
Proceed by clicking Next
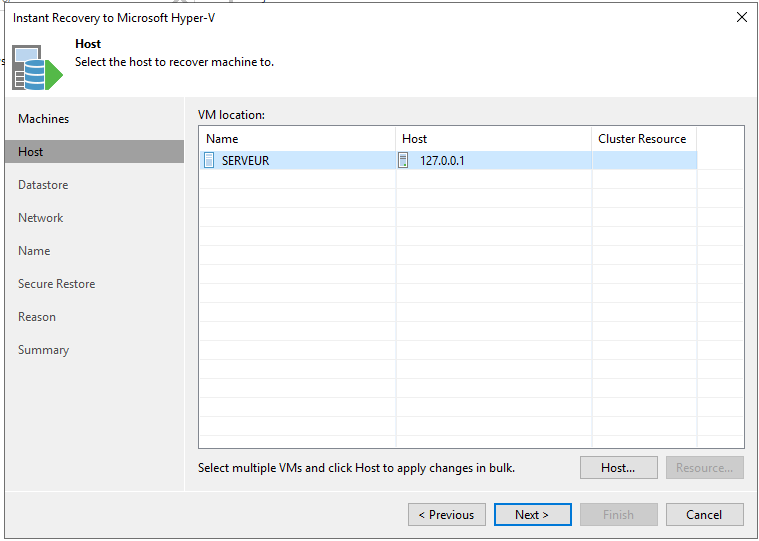533,515
